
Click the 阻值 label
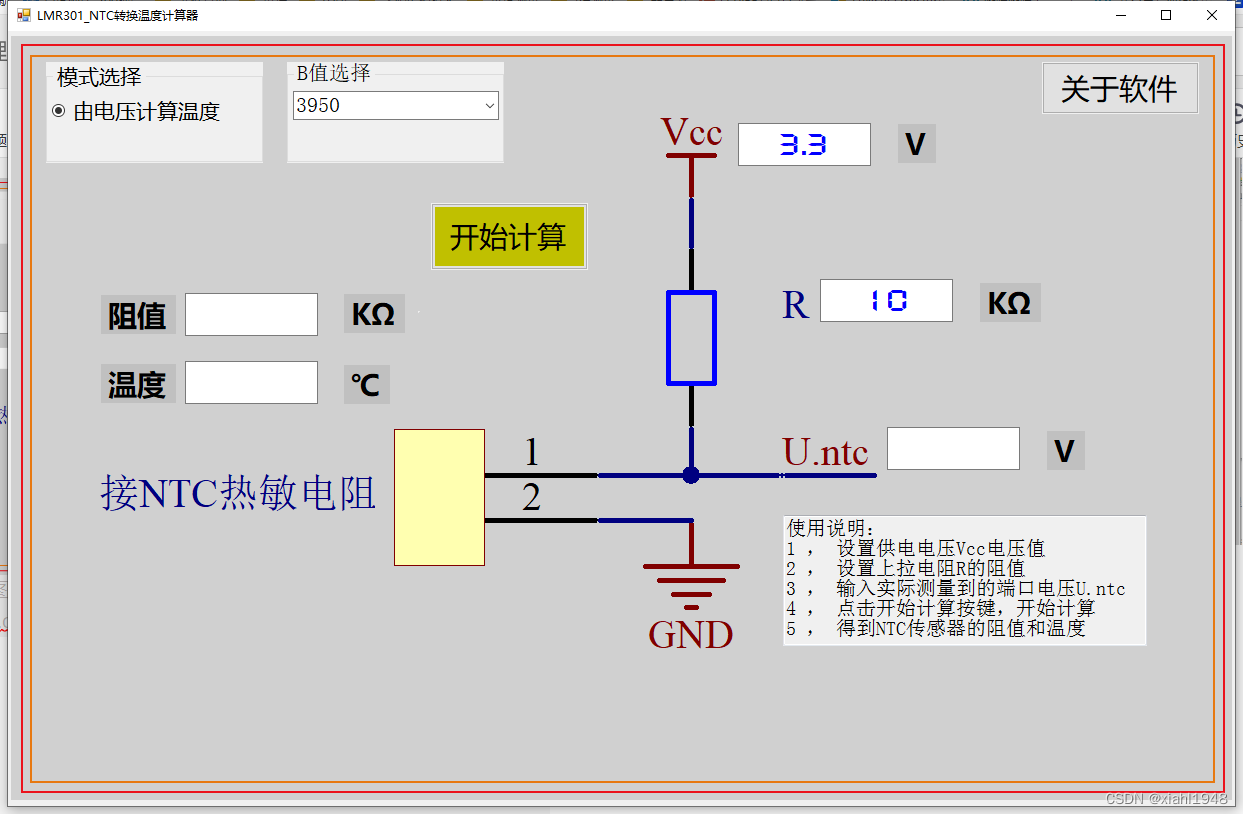click(138, 315)
